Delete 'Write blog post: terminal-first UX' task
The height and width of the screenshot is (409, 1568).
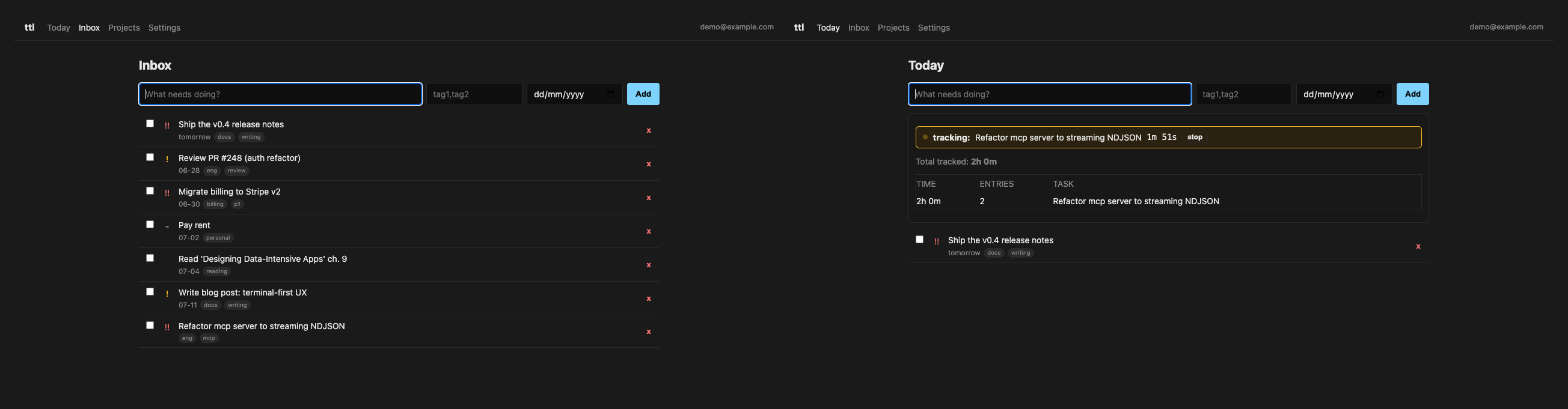(x=648, y=298)
